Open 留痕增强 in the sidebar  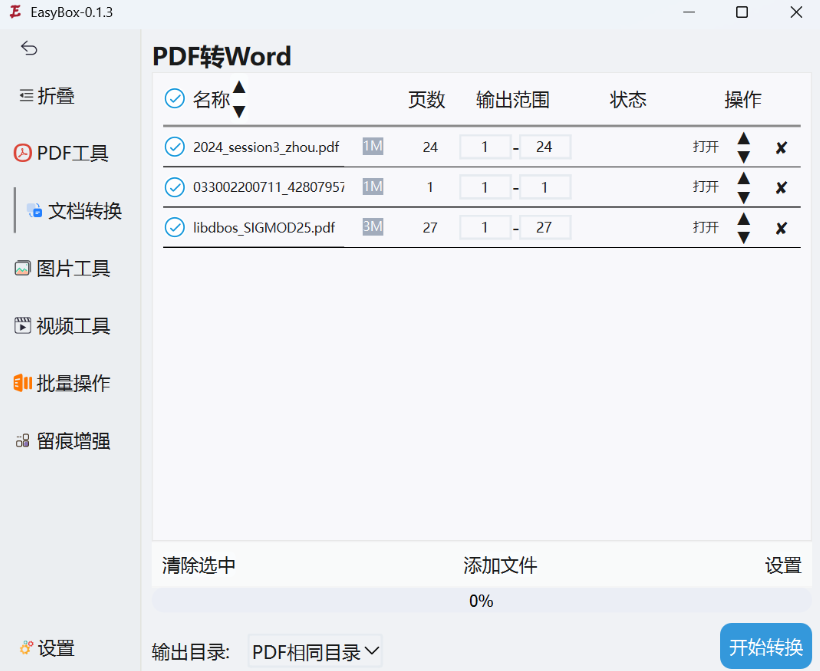click(x=62, y=441)
